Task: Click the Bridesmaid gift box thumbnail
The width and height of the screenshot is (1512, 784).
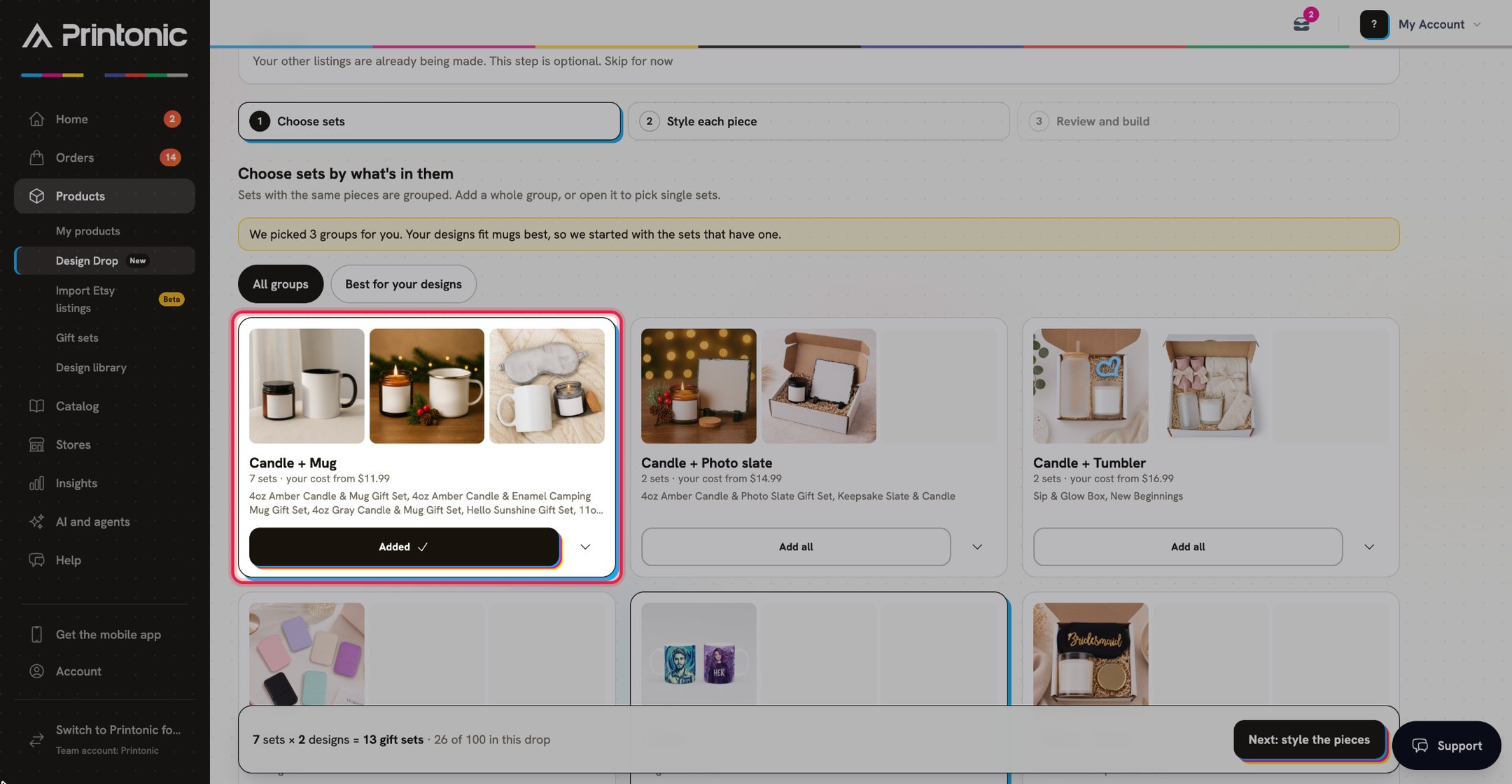Action: click(x=1091, y=654)
